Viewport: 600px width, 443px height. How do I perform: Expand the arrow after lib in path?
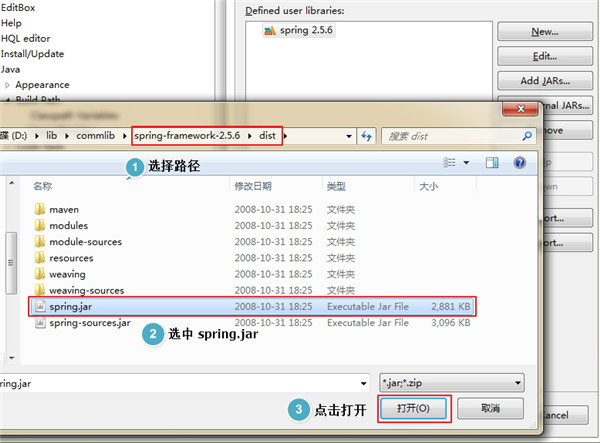67,136
